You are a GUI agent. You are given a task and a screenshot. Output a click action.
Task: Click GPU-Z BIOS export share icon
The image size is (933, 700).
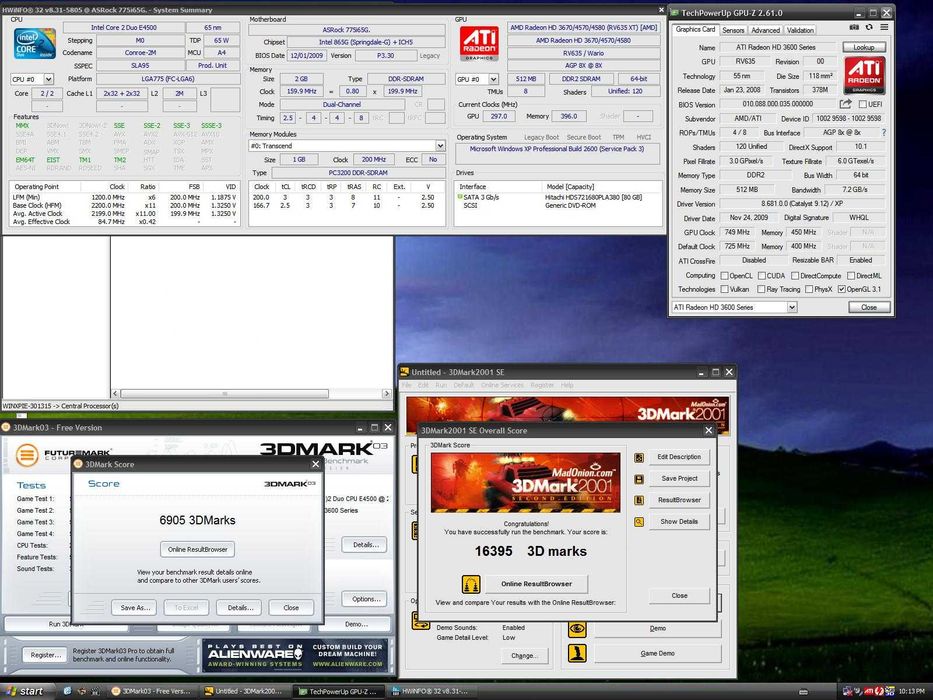pos(845,104)
